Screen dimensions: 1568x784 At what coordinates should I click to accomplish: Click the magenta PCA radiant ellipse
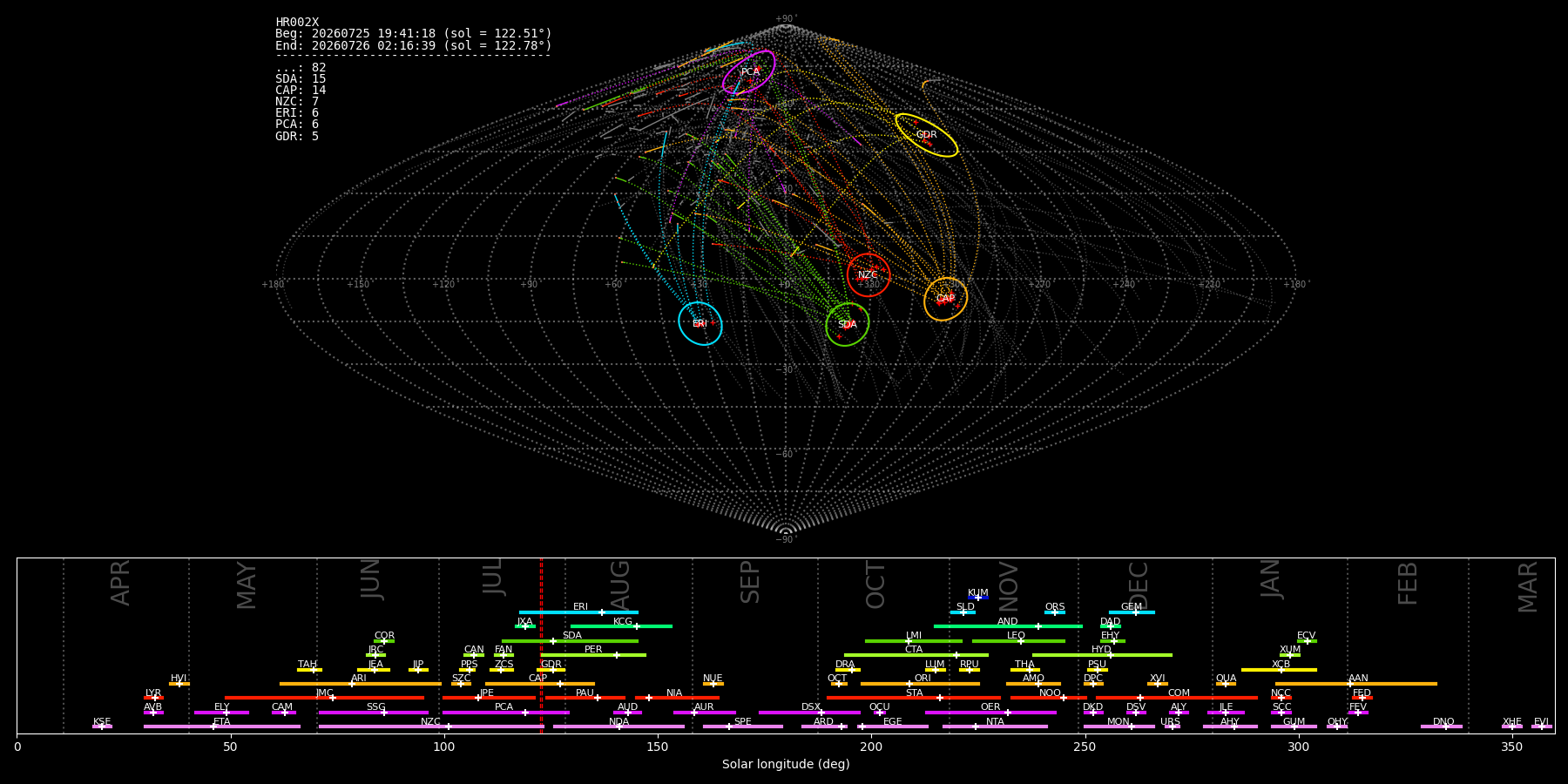click(x=749, y=72)
